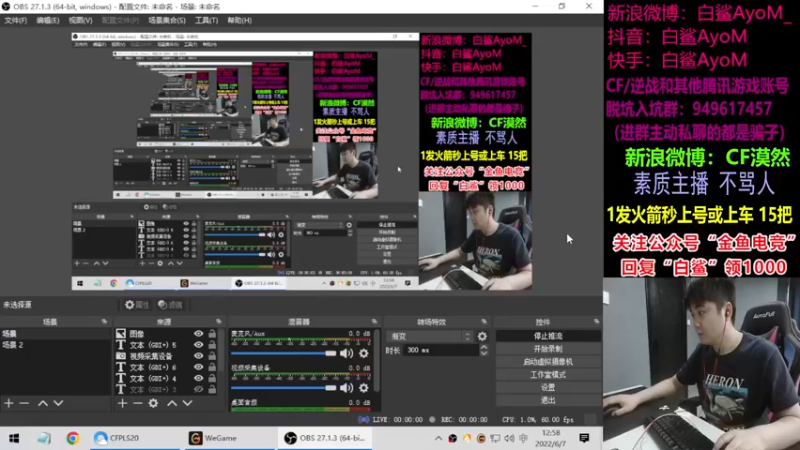This screenshot has height=450, width=800.
Task: Open the 属性 properties button above docks
Action: click(x=137, y=305)
